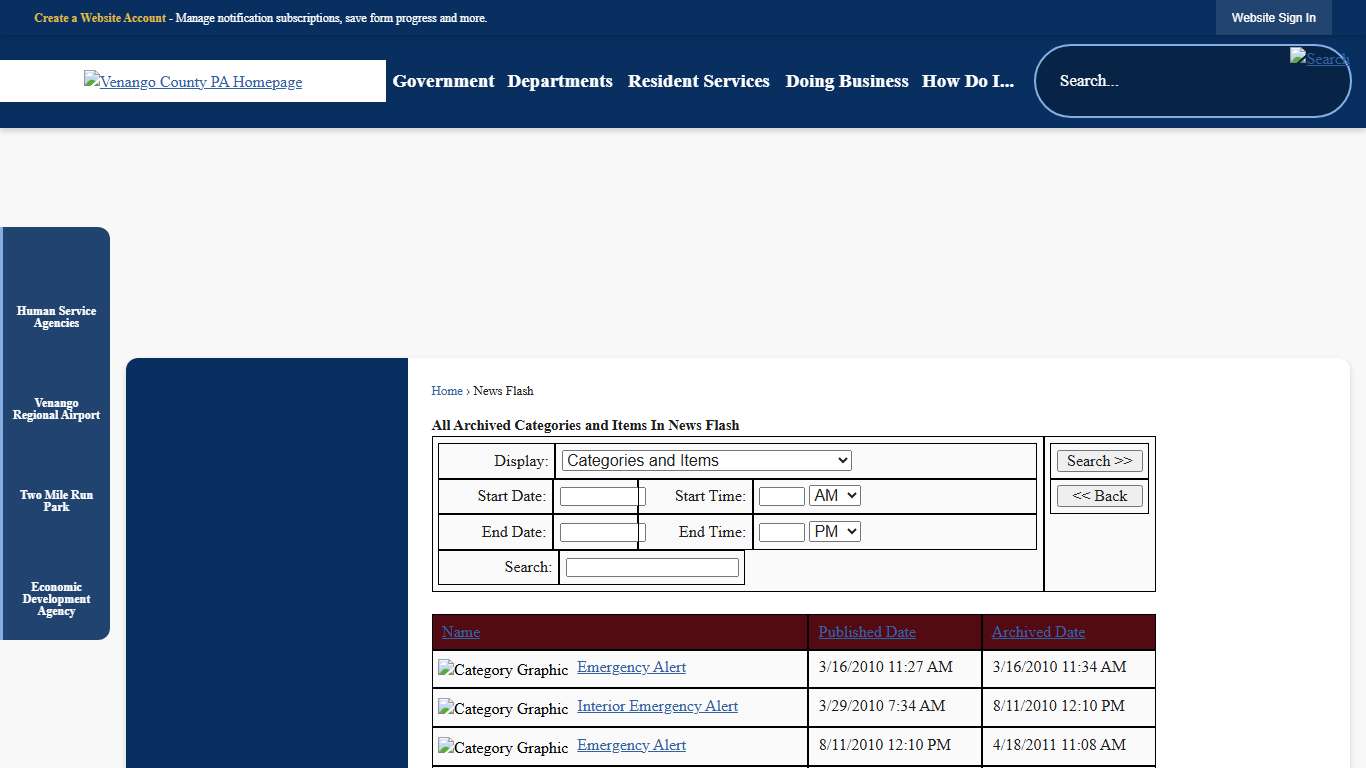Open the Government menu
1366x768 pixels.
443,81
